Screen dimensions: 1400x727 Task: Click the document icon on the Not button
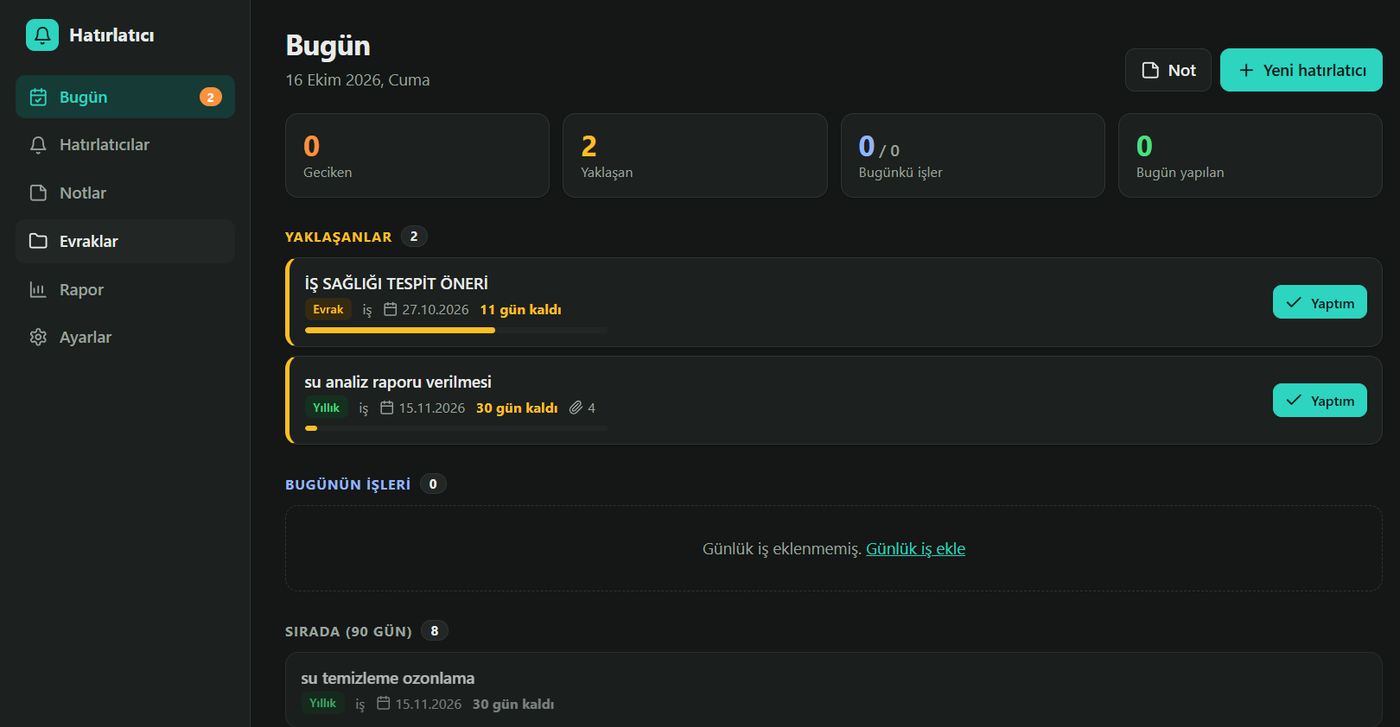pyautogui.click(x=1151, y=70)
